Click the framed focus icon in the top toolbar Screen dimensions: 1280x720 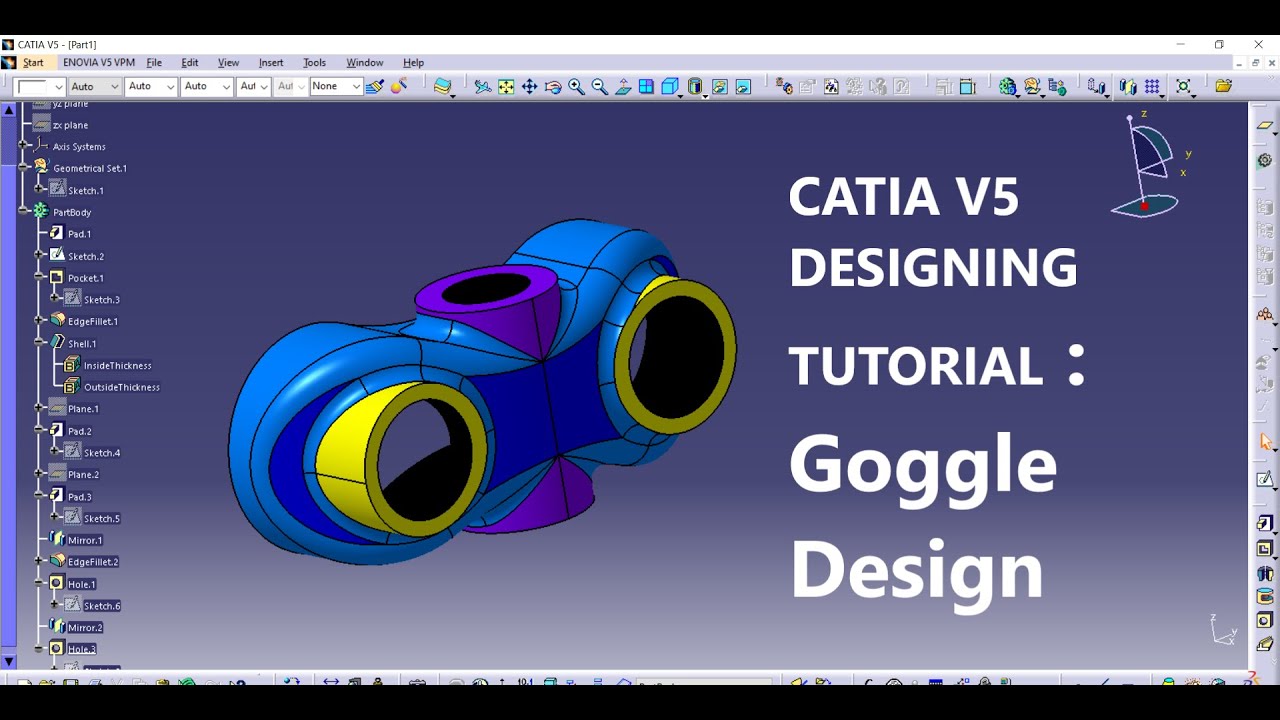(x=1184, y=87)
